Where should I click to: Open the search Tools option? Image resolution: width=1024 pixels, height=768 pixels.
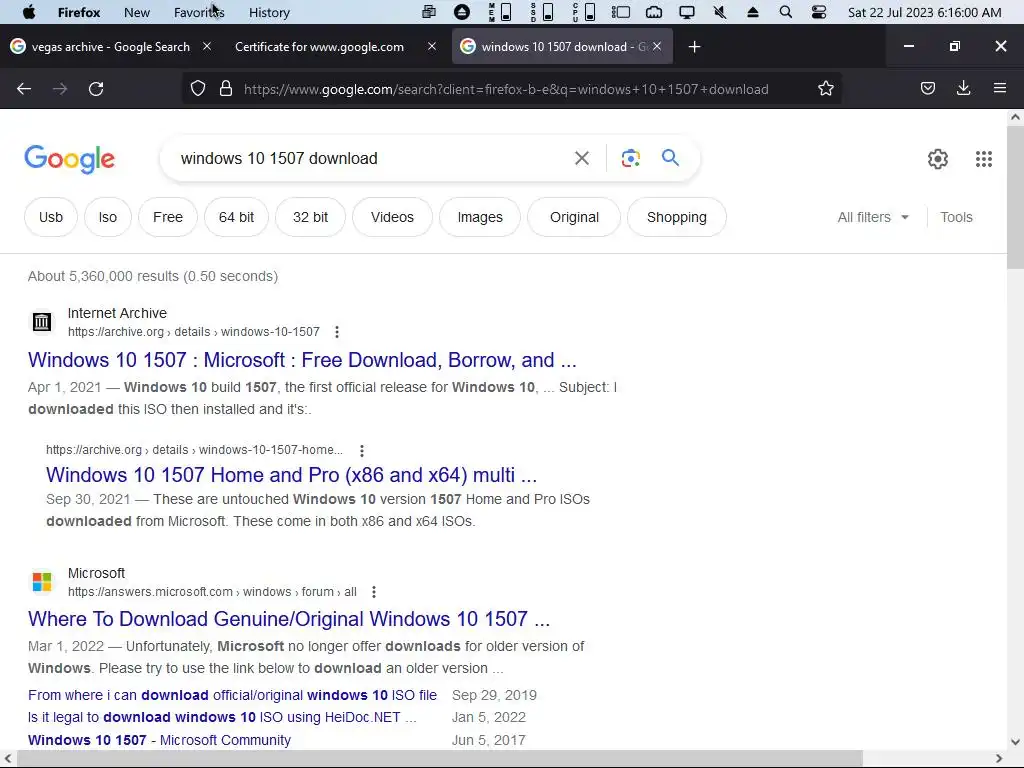tap(956, 217)
